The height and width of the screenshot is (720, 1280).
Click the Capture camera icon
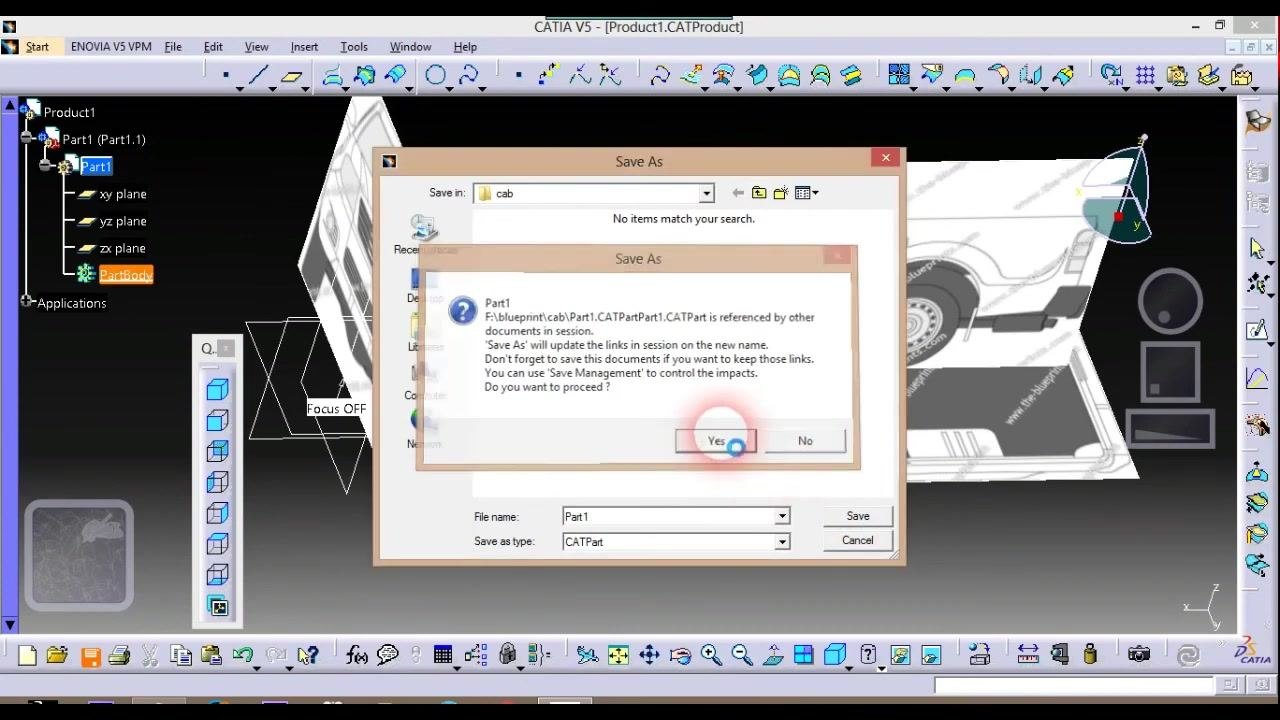1139,656
